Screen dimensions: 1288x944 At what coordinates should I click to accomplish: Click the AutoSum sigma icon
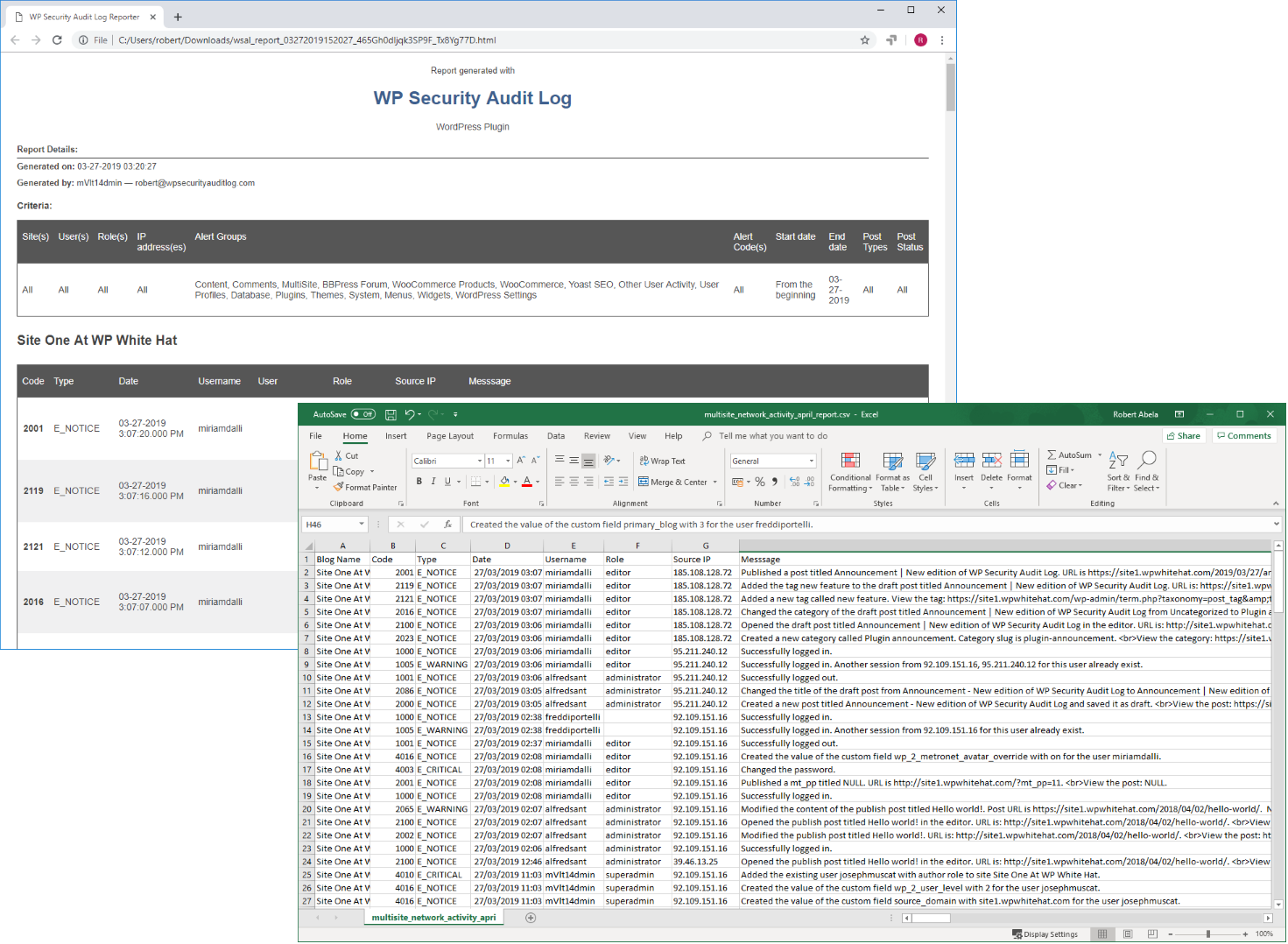(x=1052, y=455)
